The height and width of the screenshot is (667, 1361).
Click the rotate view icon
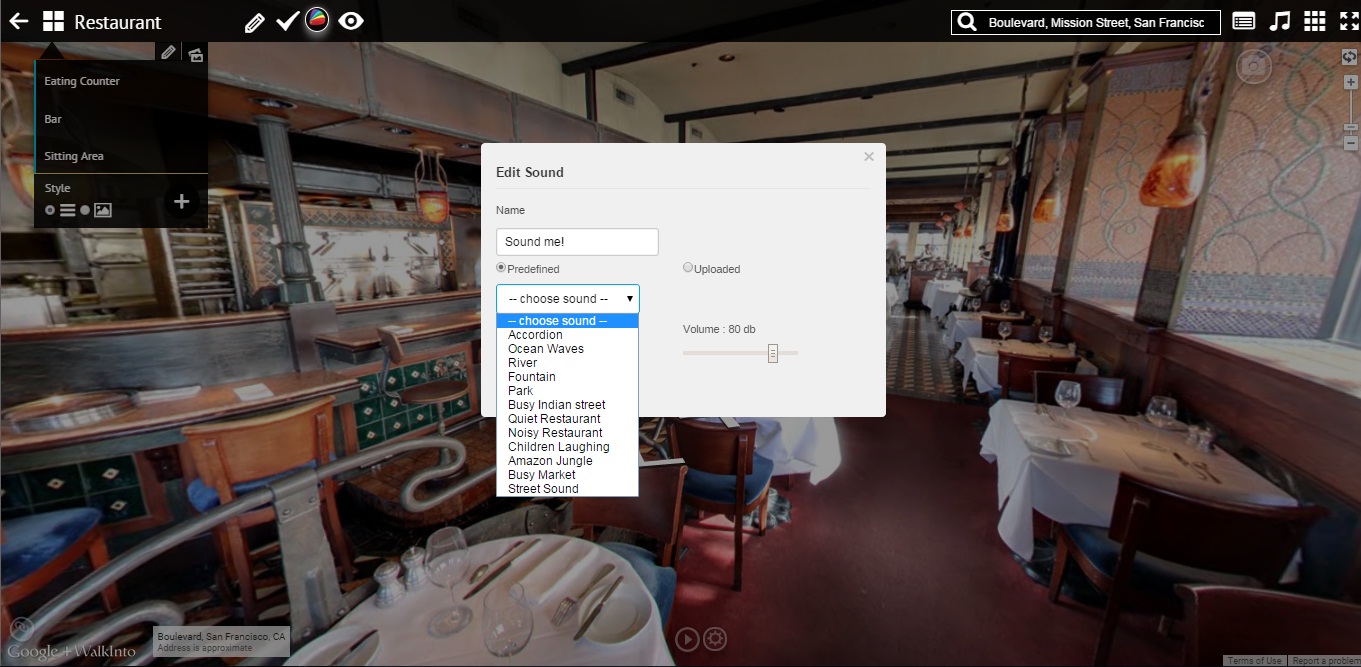click(1349, 58)
